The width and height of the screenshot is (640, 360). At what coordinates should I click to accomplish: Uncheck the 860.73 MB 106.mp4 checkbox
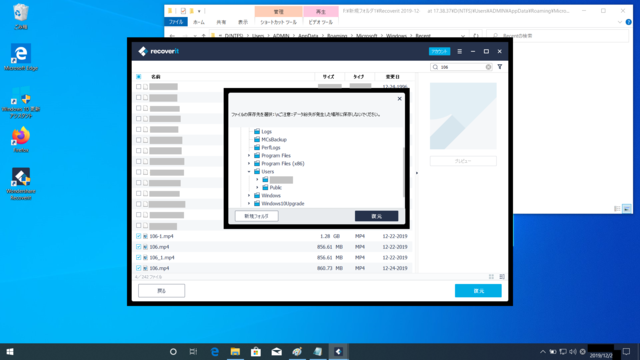[139, 268]
